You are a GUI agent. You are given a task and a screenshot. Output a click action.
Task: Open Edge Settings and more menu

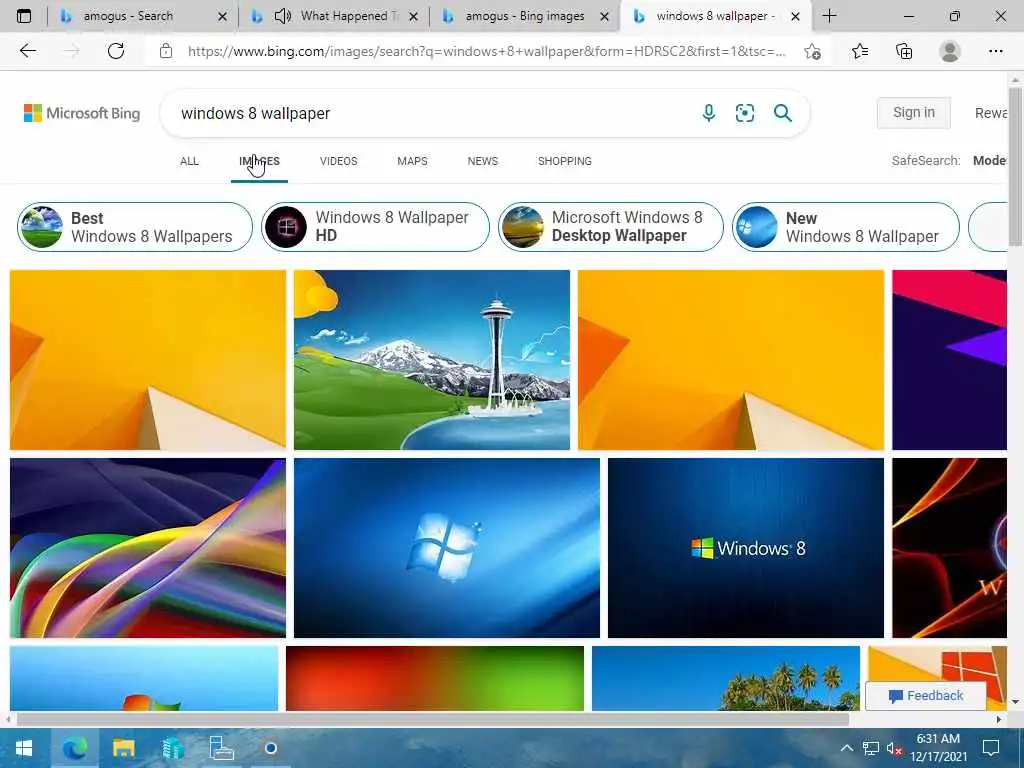coord(995,51)
